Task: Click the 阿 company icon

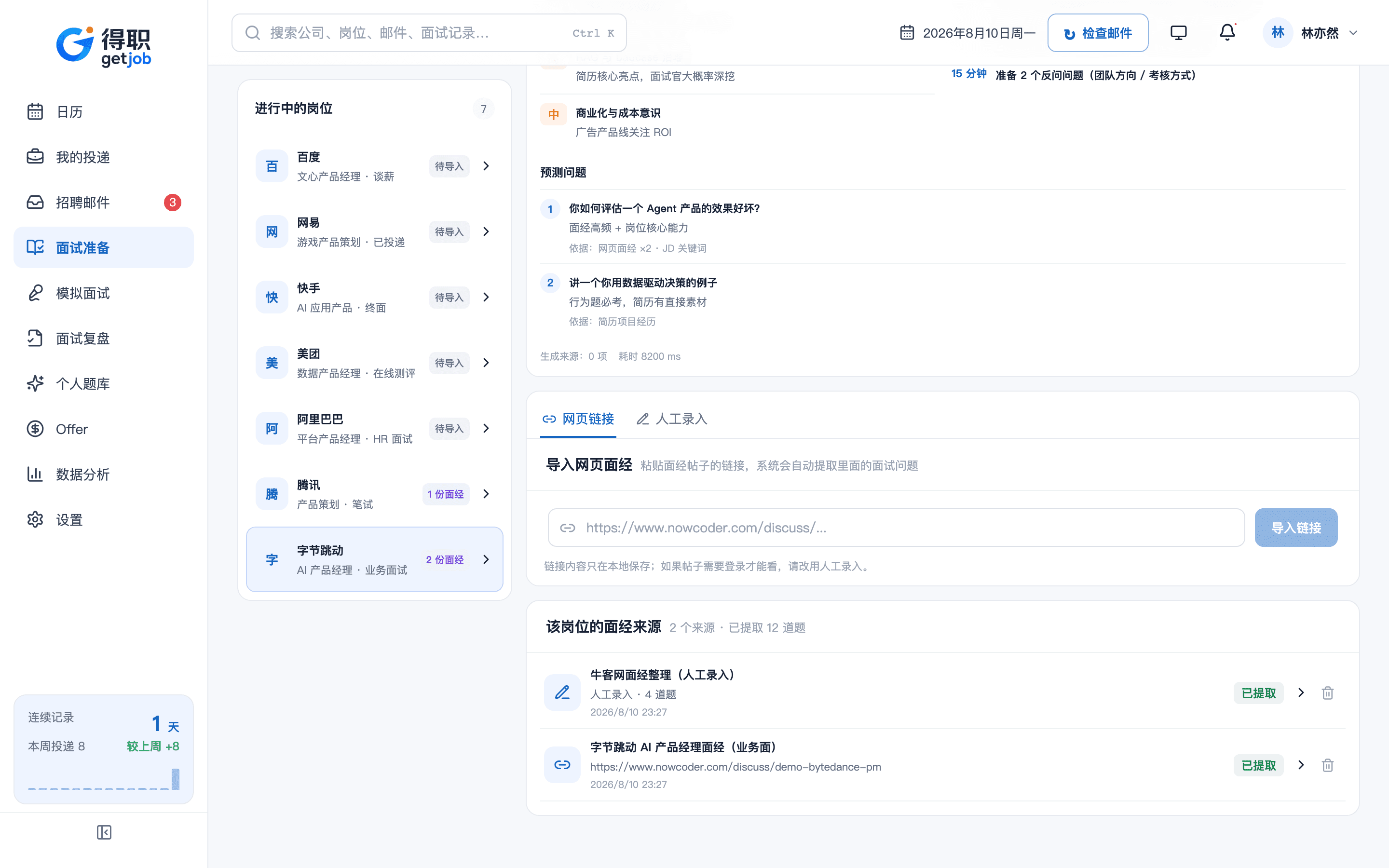Action: (x=272, y=428)
